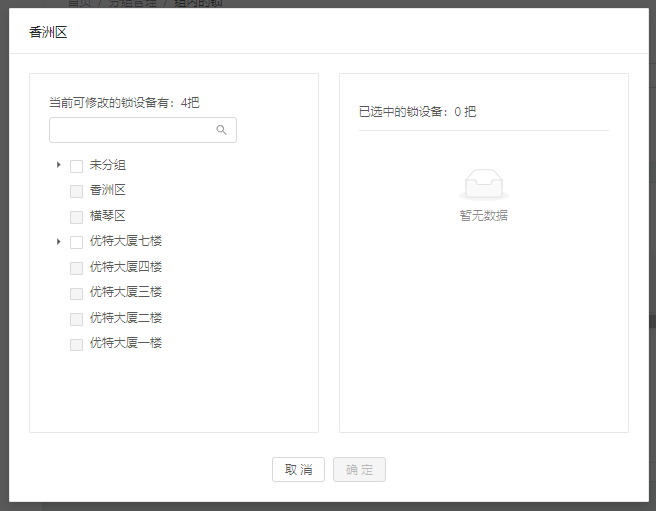Expand the 优特大厦七楼 tree node arrow
This screenshot has height=511, width=656.
point(59,242)
